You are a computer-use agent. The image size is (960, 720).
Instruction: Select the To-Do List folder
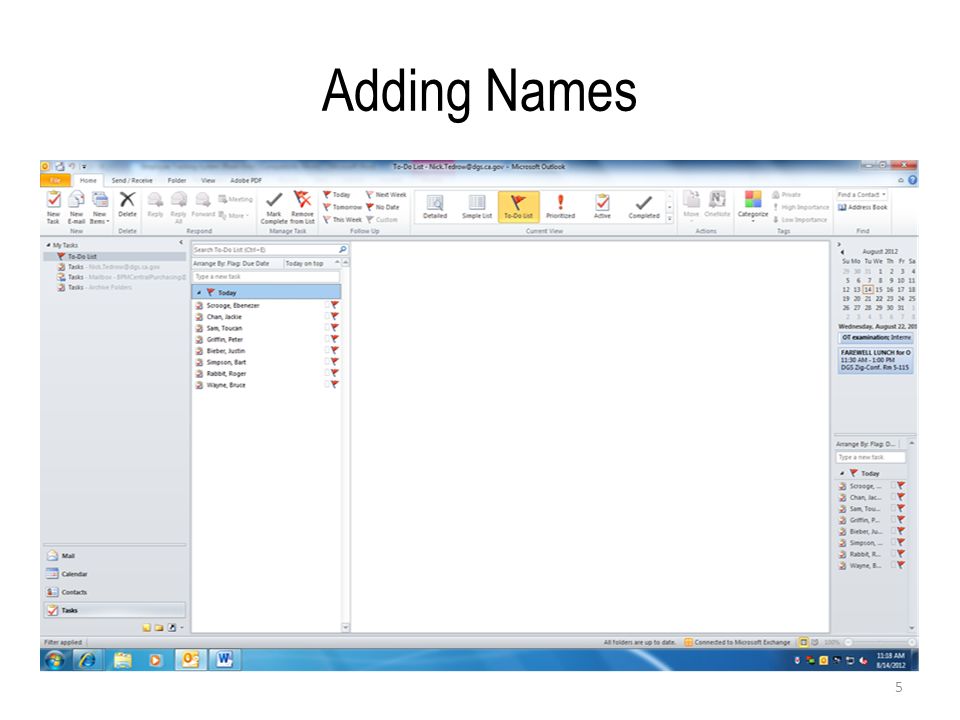115,257
